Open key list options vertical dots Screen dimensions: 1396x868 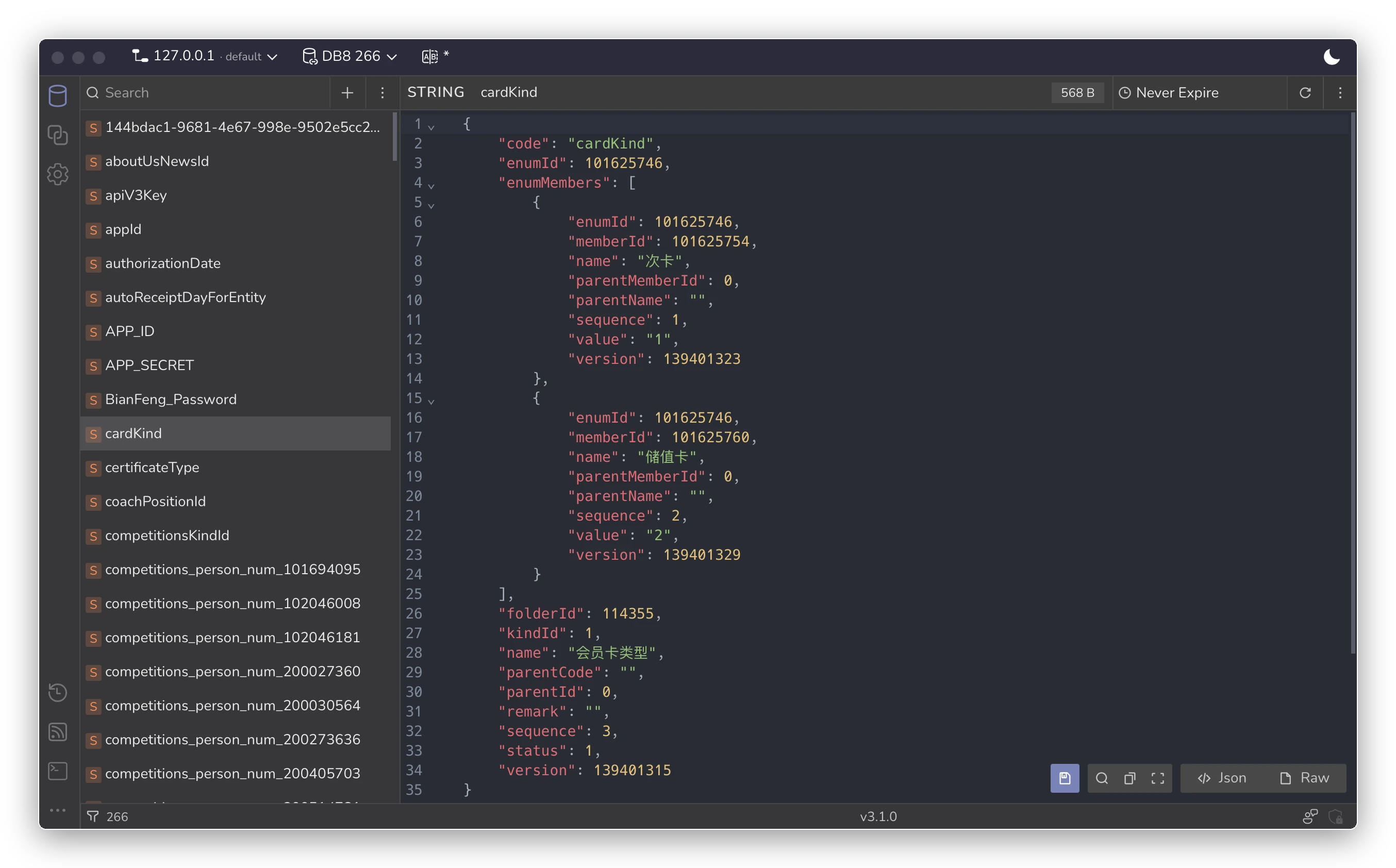(x=383, y=93)
